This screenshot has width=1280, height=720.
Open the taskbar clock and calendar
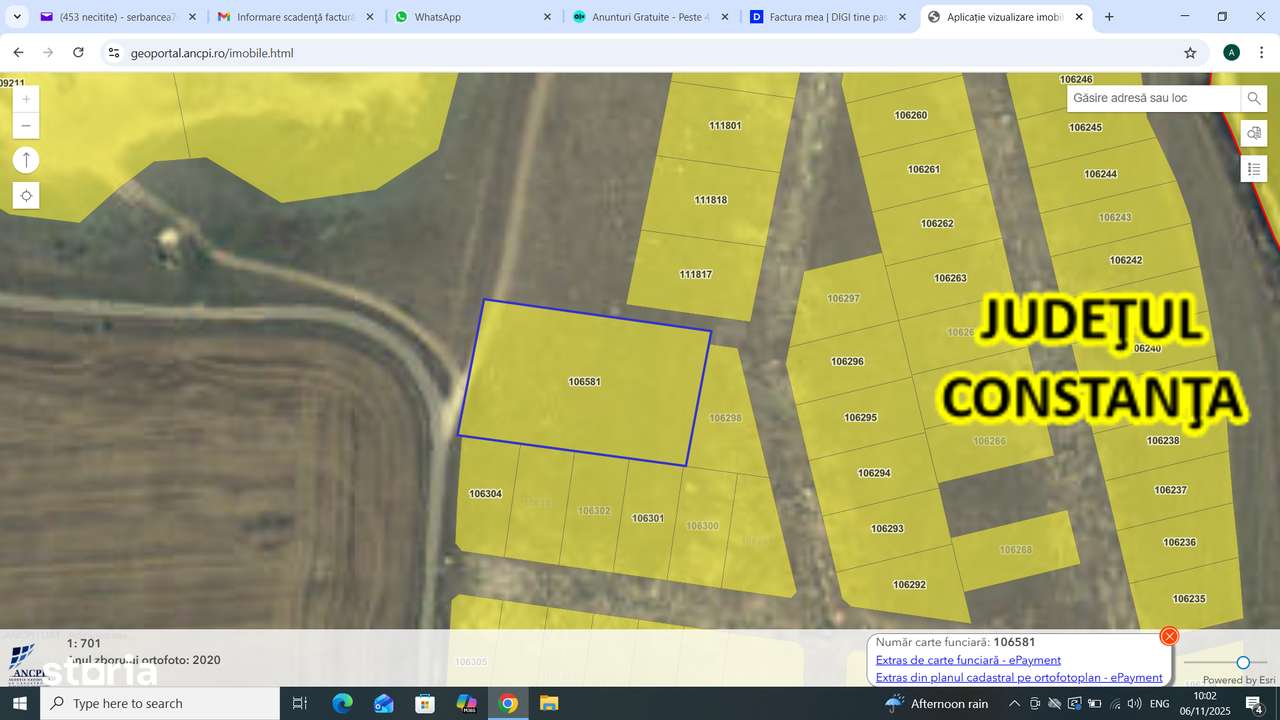click(x=1205, y=703)
